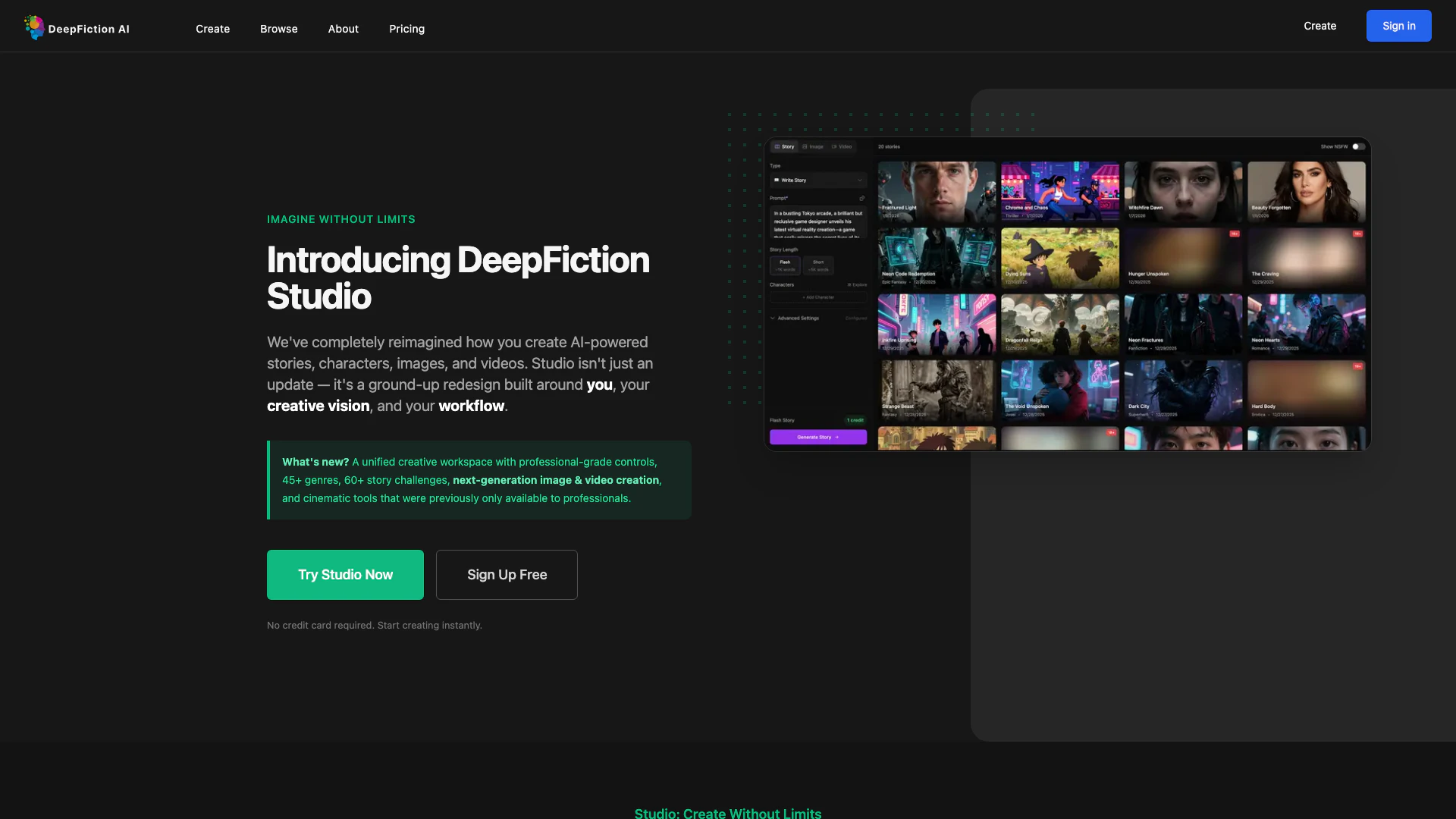Viewport: 1456px width, 819px height.
Task: Switch to the Video tab in the Studio preview
Action: 842,147
